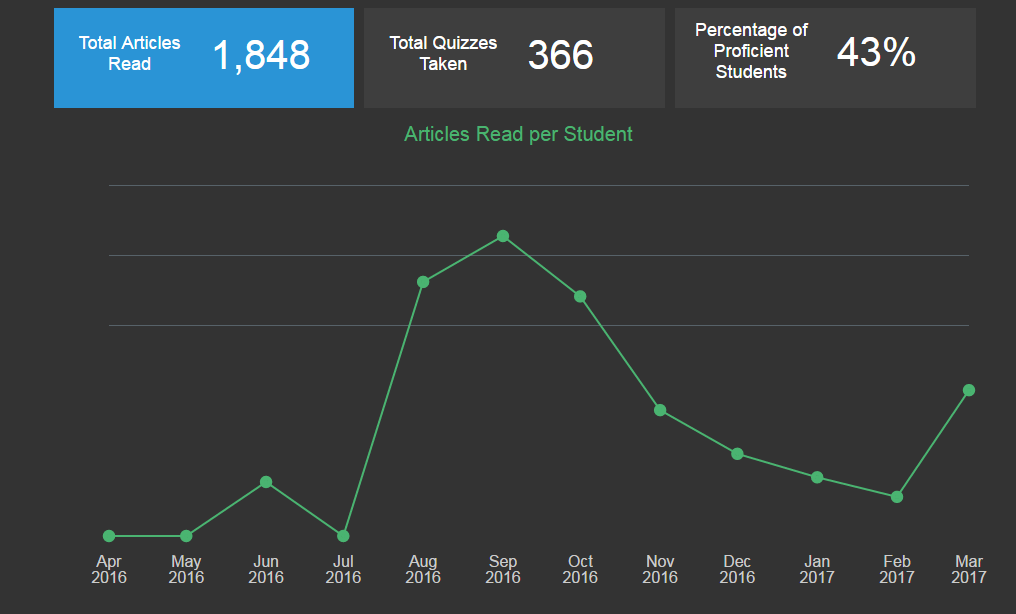Viewport: 1016px width, 614px height.
Task: Click the Nov 2016 axis label
Action: pyautogui.click(x=660, y=569)
